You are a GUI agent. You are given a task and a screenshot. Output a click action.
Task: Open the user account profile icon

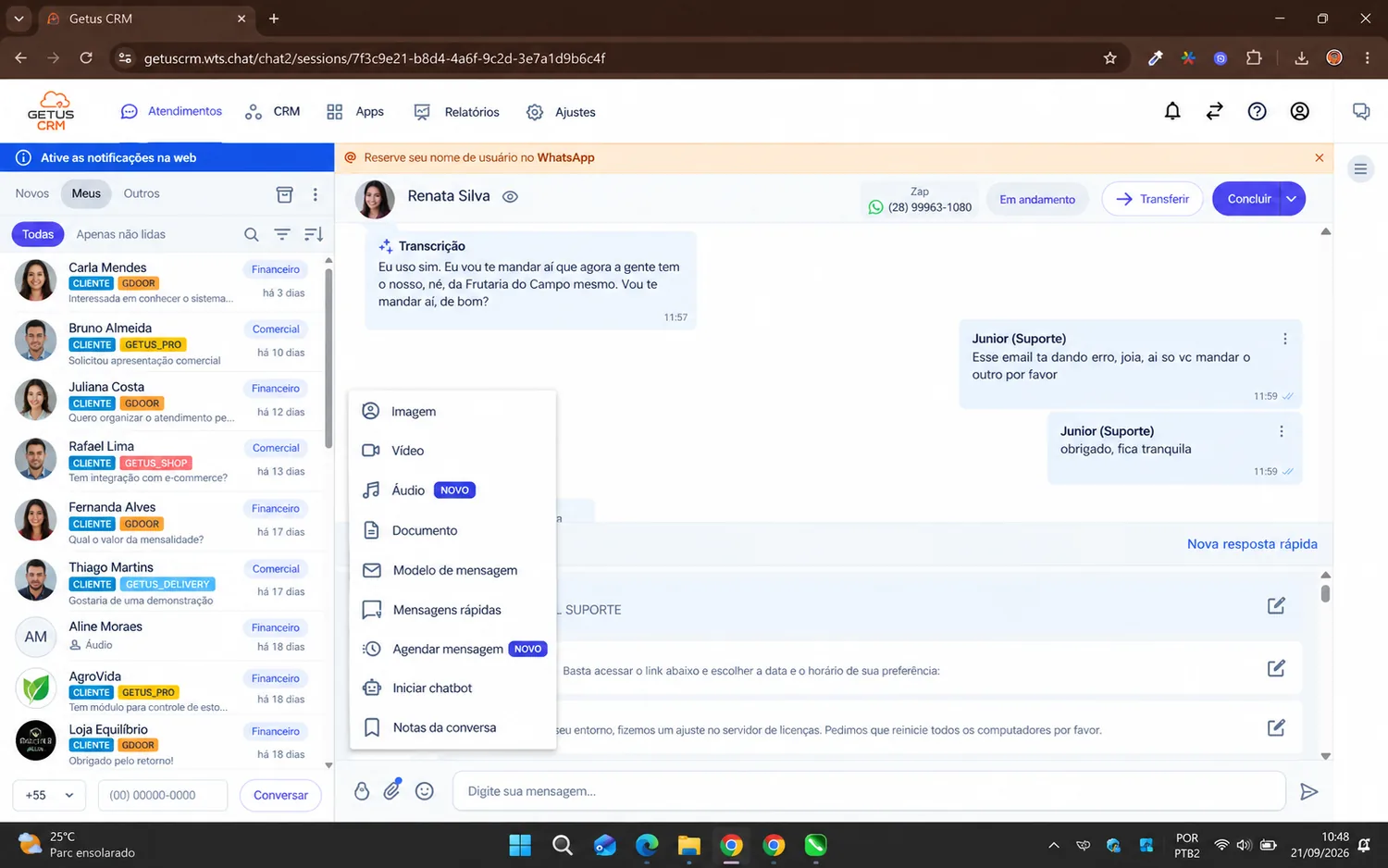[x=1299, y=111]
